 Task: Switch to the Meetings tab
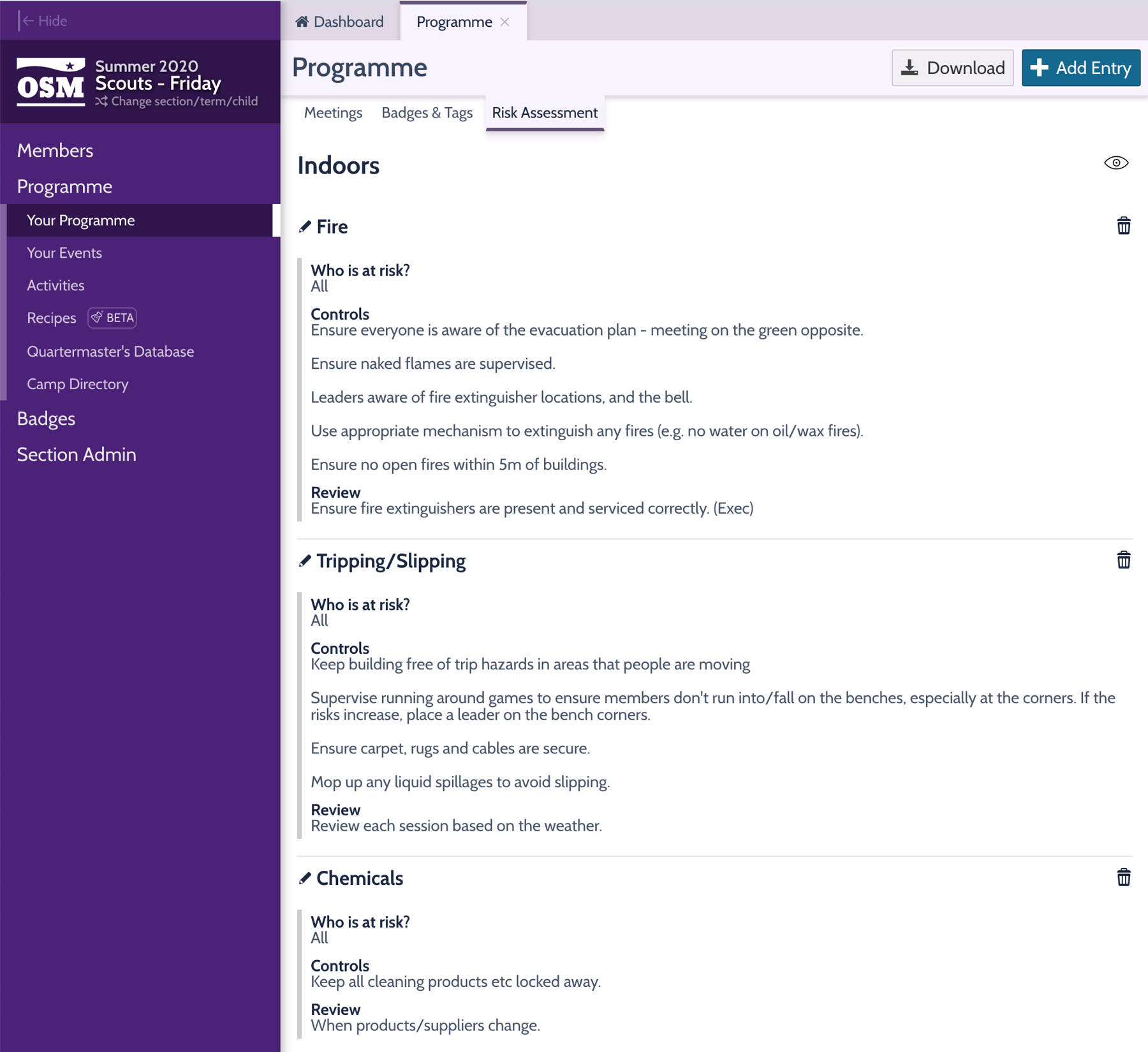click(333, 113)
